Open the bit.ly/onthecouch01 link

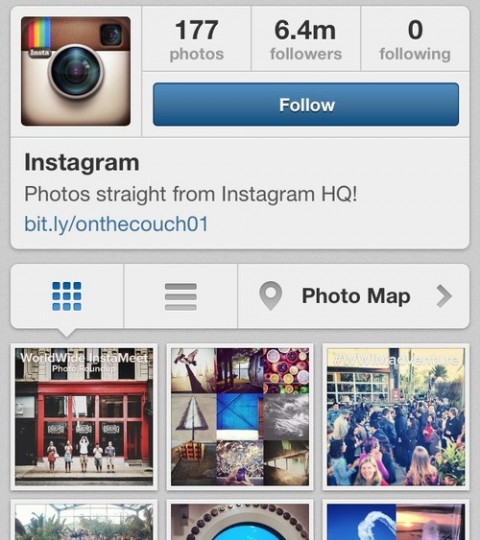point(116,224)
